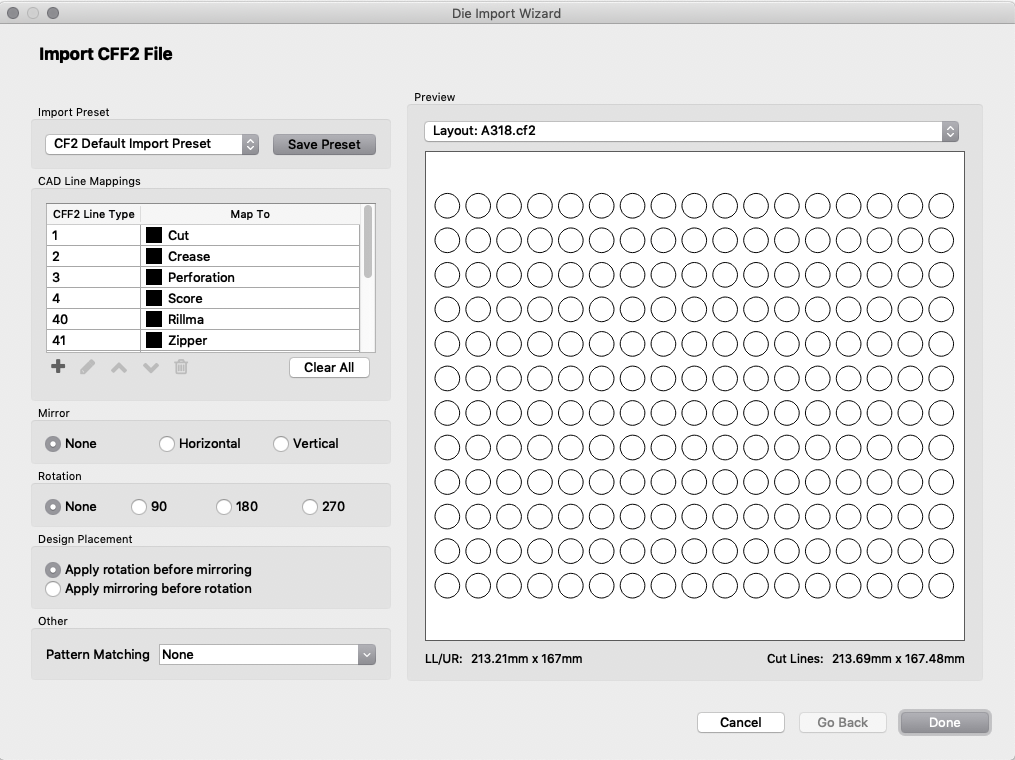Click the move mapping up arrow
This screenshot has height=760, width=1015.
(x=119, y=367)
